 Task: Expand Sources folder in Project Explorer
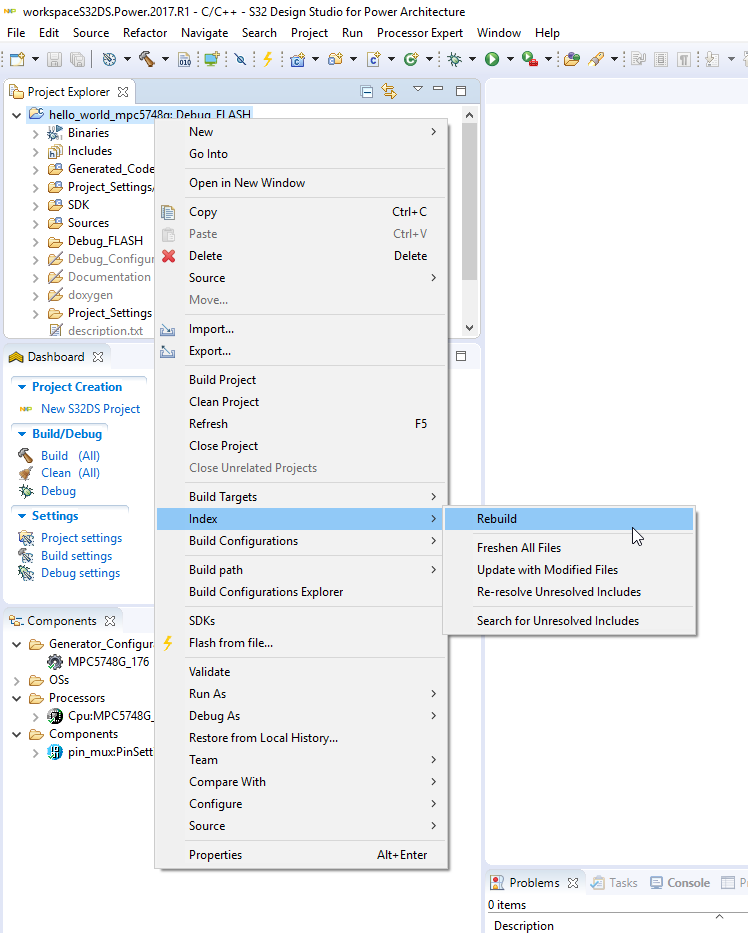35,223
